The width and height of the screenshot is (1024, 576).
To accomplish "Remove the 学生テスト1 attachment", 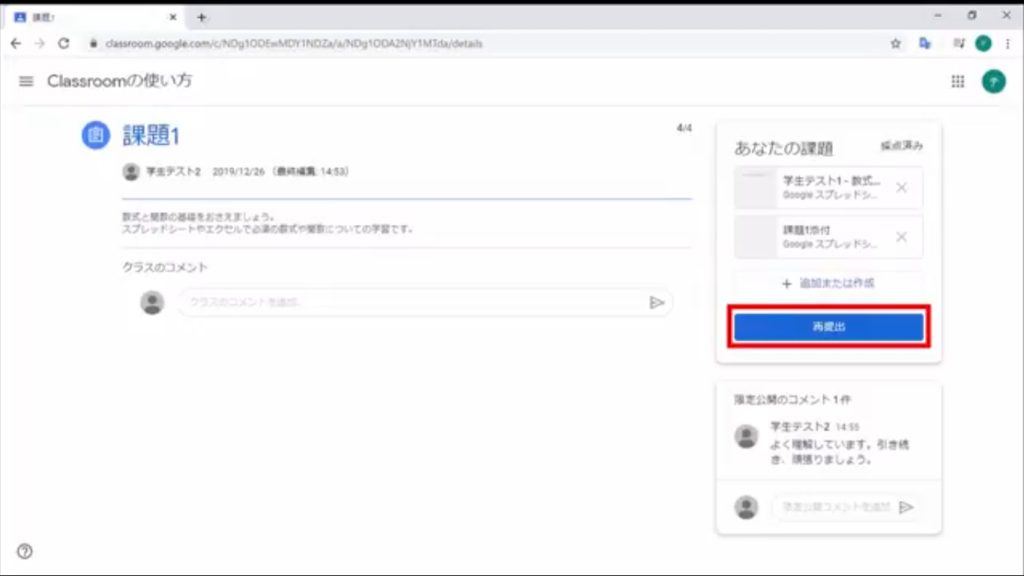I will [x=901, y=187].
